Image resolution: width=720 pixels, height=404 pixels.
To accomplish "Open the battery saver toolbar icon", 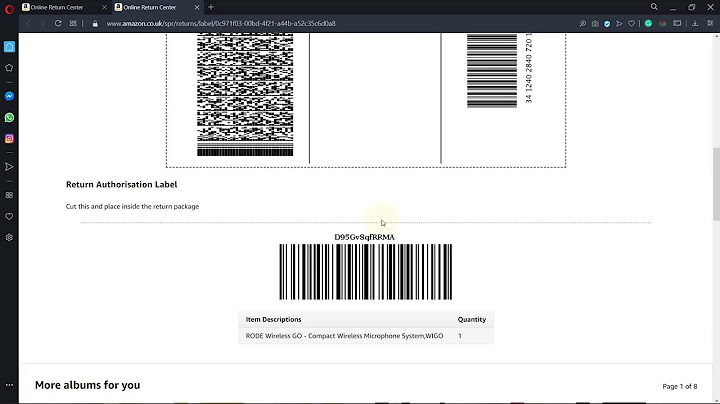I will [677, 23].
